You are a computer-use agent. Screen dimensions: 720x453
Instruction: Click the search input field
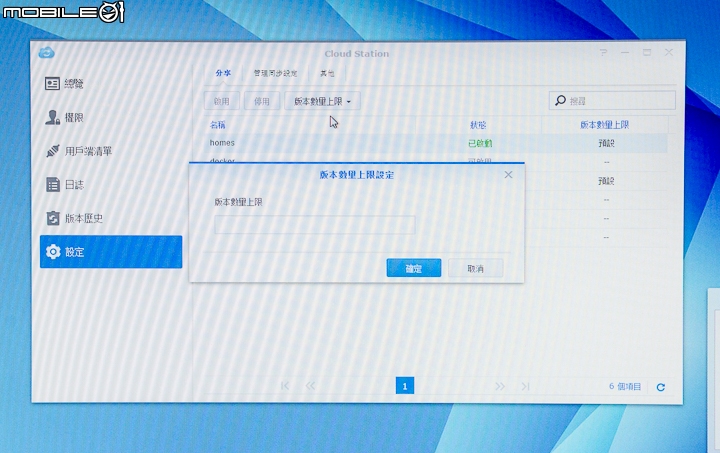coord(612,100)
